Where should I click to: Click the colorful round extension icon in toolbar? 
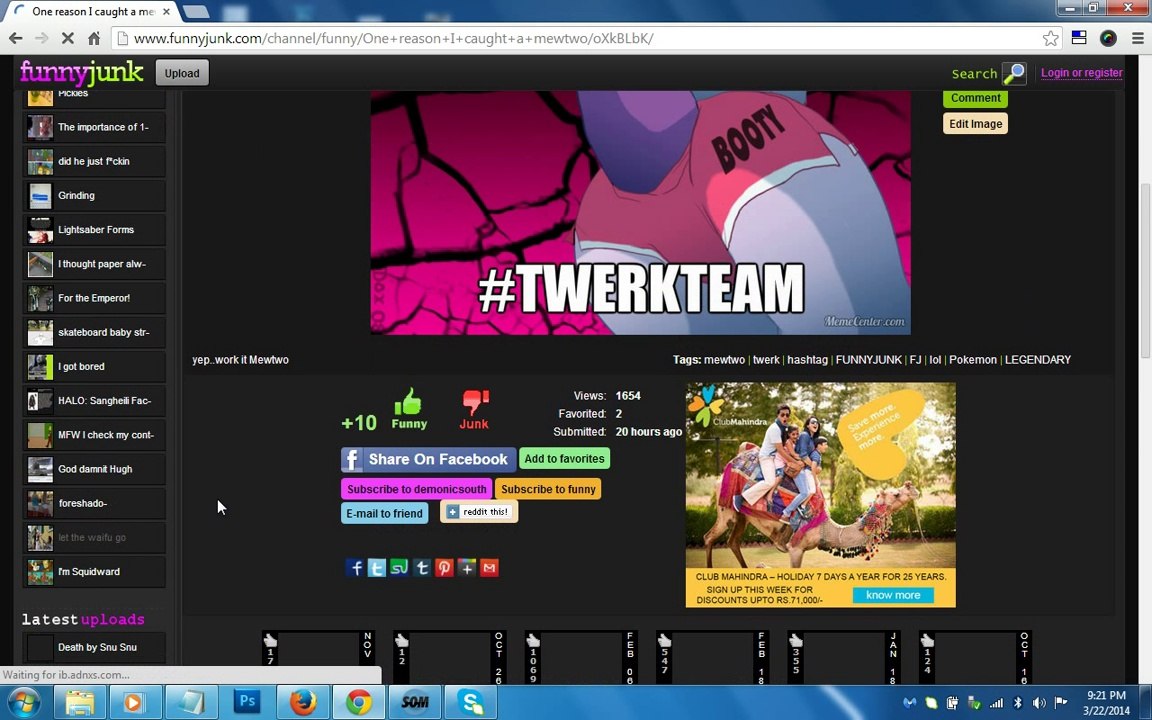tap(1108, 38)
